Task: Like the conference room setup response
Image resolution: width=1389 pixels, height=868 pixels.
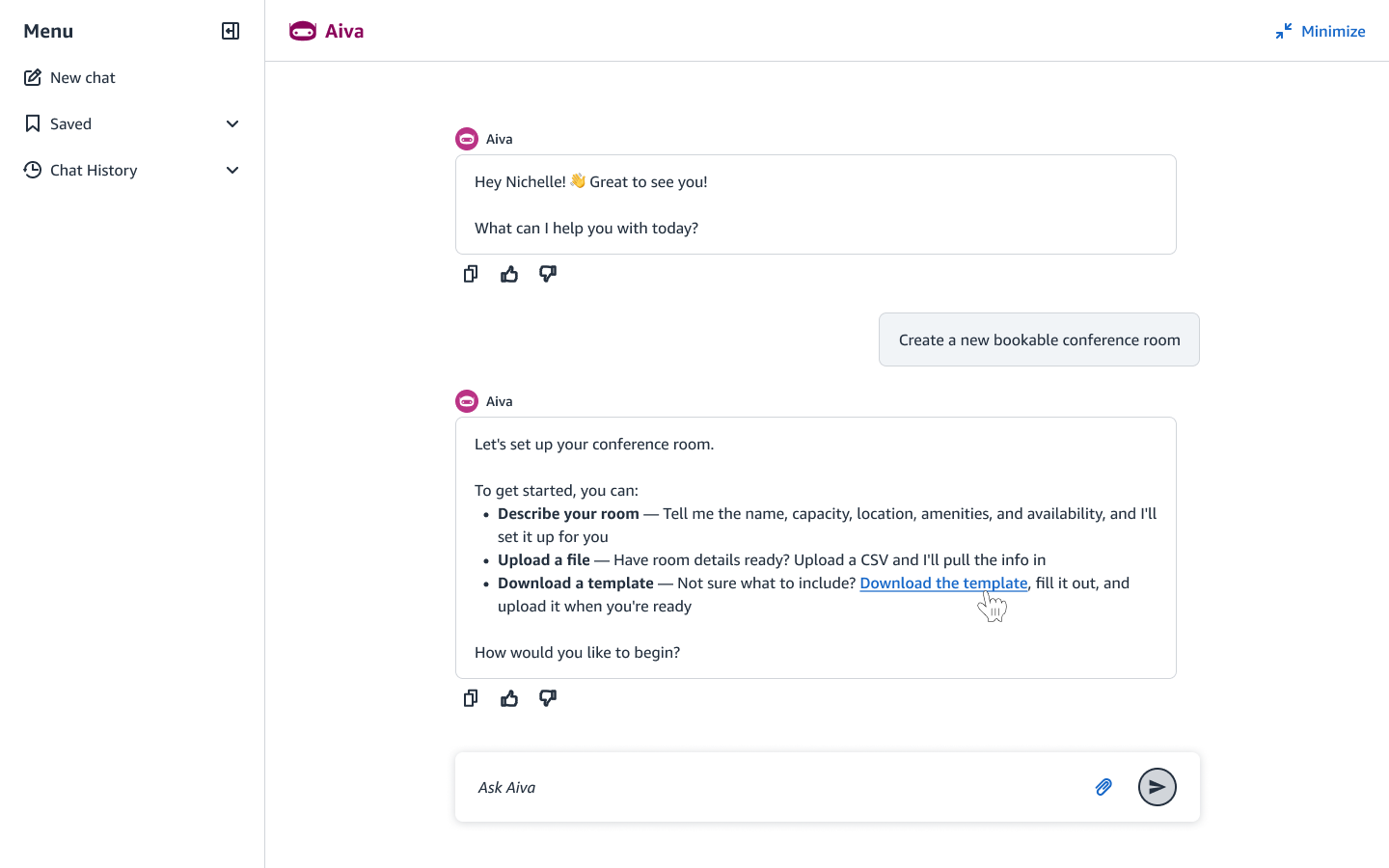Action: [509, 698]
